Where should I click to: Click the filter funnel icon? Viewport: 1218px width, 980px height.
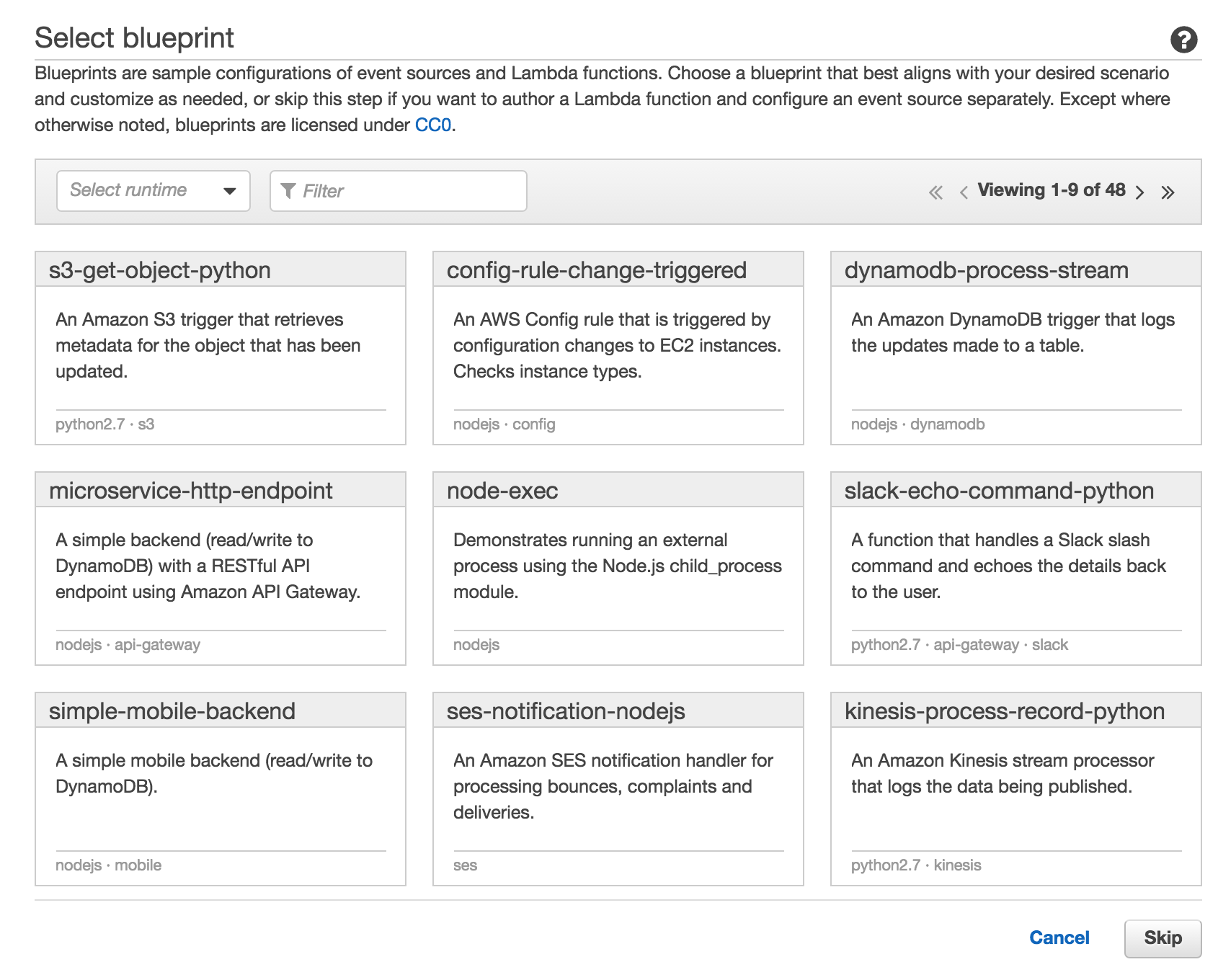tap(288, 191)
